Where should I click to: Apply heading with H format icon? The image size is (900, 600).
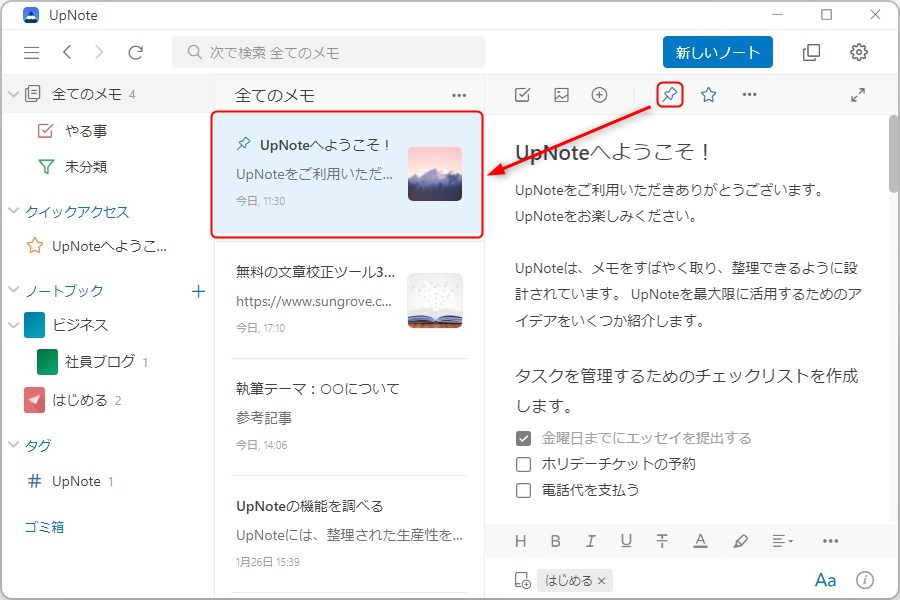[521, 541]
